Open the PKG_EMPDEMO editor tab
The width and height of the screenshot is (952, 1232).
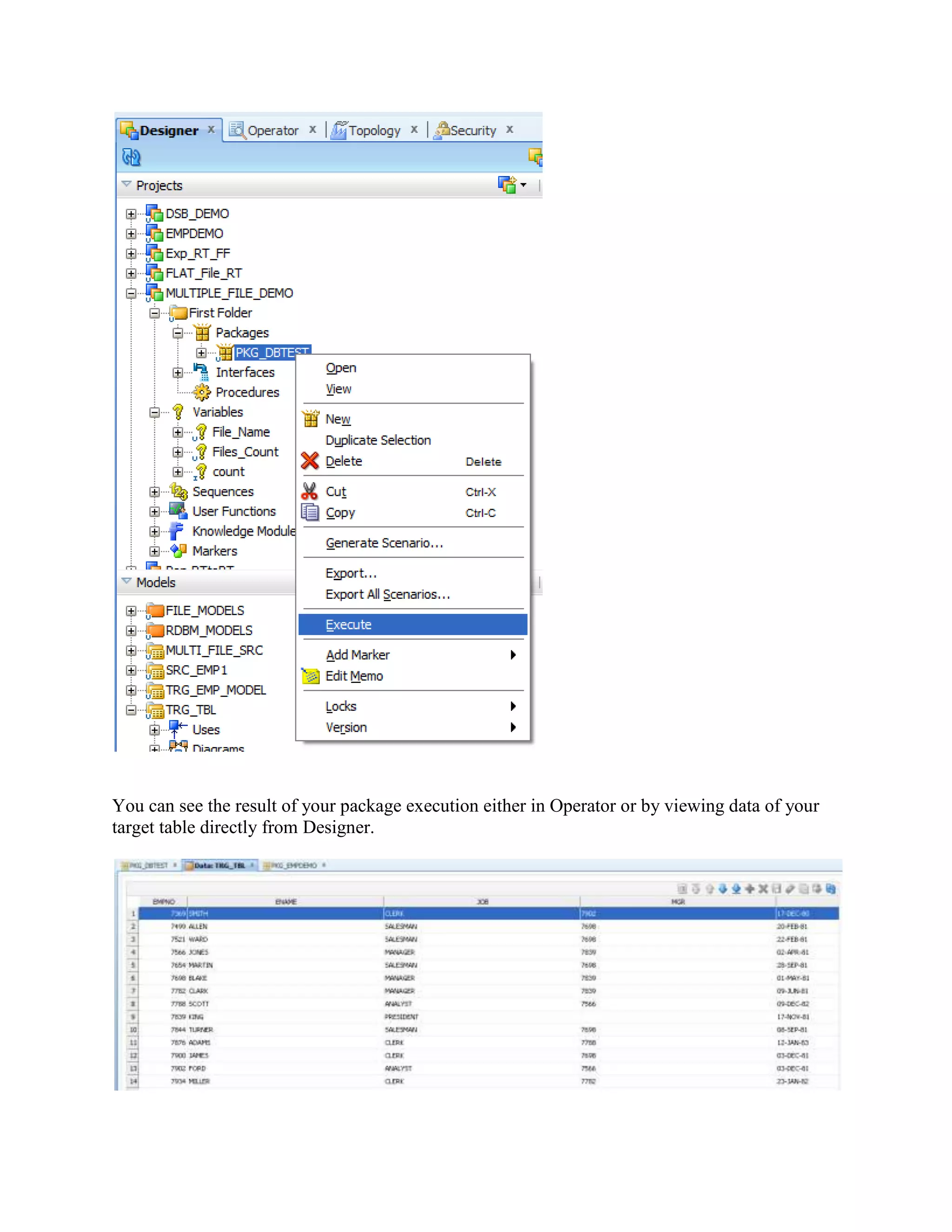[293, 865]
